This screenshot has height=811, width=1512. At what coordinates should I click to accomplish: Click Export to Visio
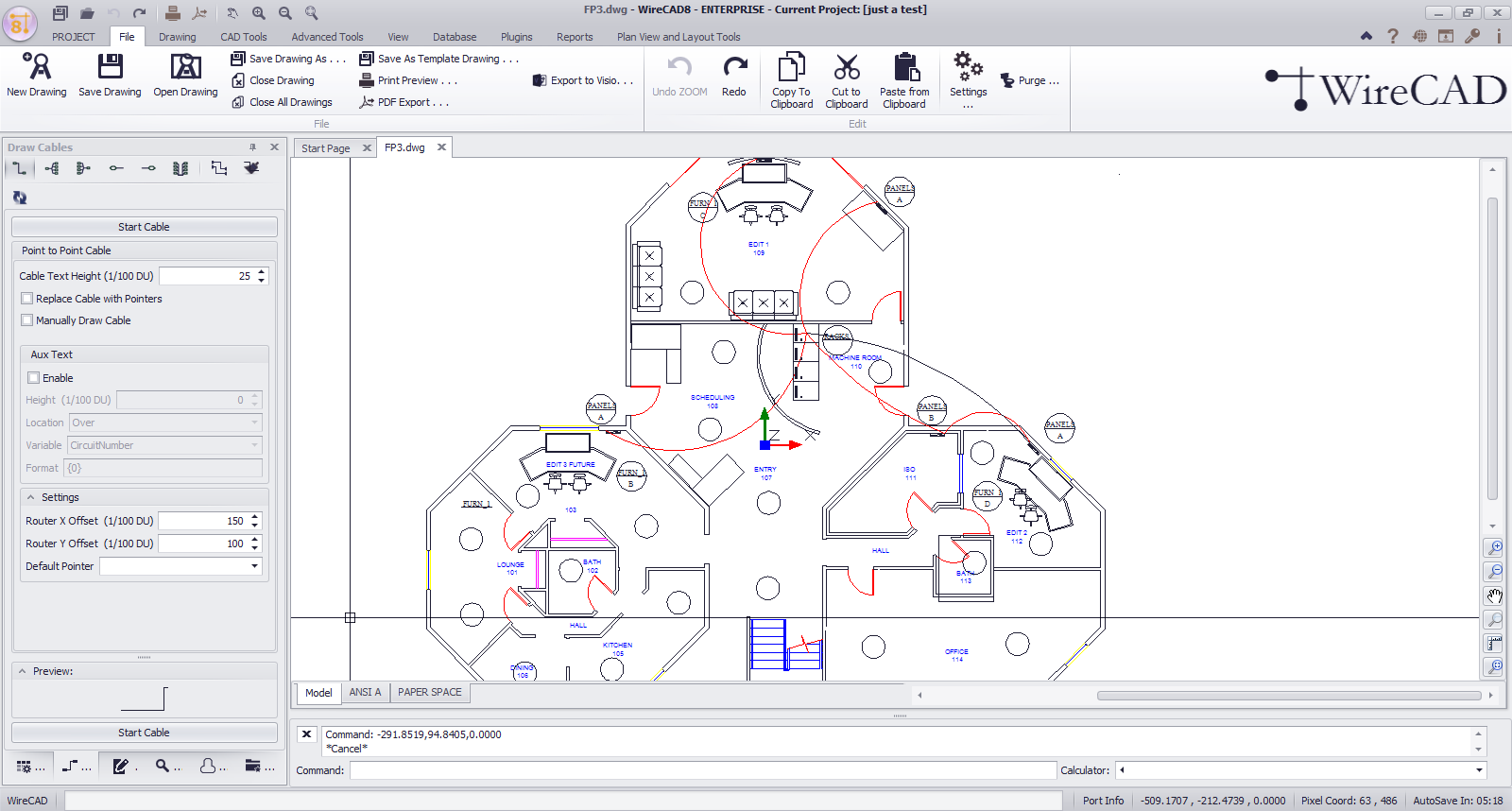583,80
